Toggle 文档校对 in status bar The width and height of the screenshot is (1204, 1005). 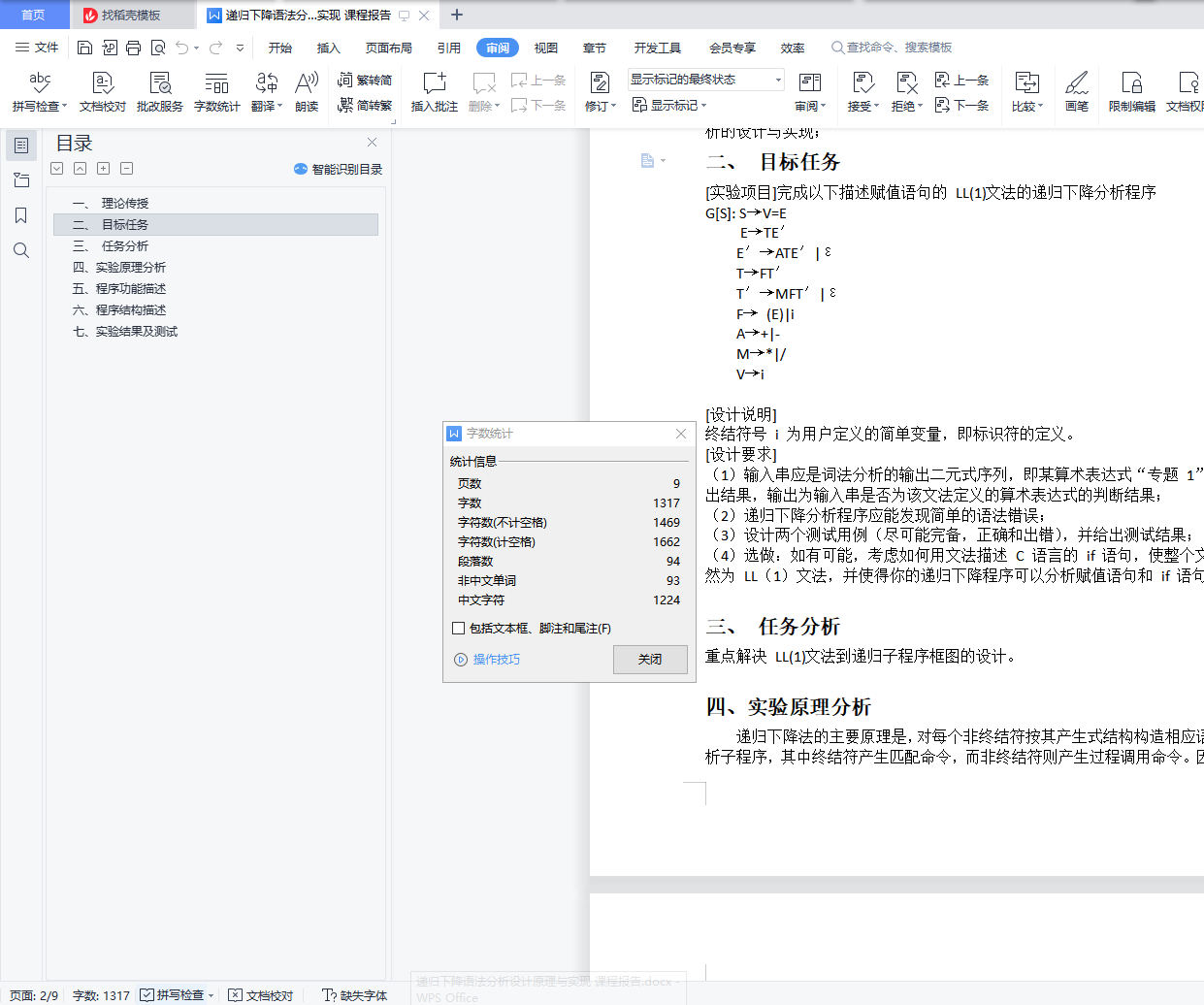[x=261, y=995]
